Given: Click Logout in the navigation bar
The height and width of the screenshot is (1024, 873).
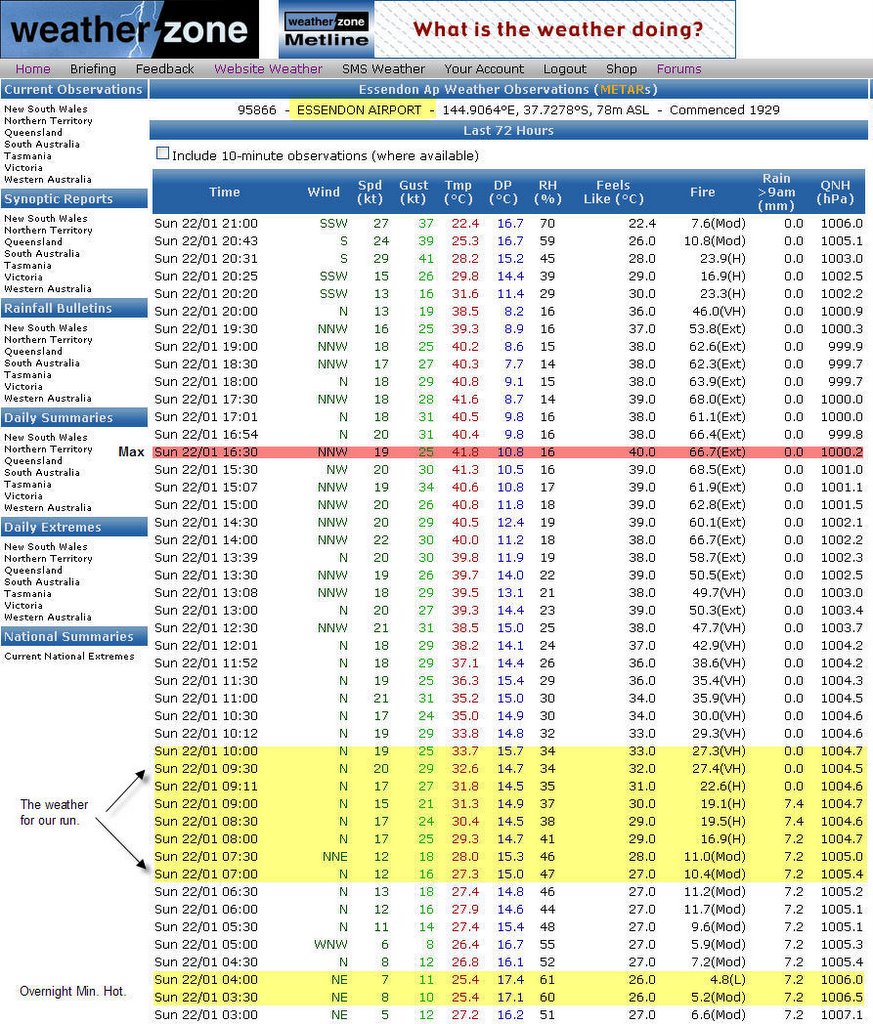Looking at the screenshot, I should (565, 69).
